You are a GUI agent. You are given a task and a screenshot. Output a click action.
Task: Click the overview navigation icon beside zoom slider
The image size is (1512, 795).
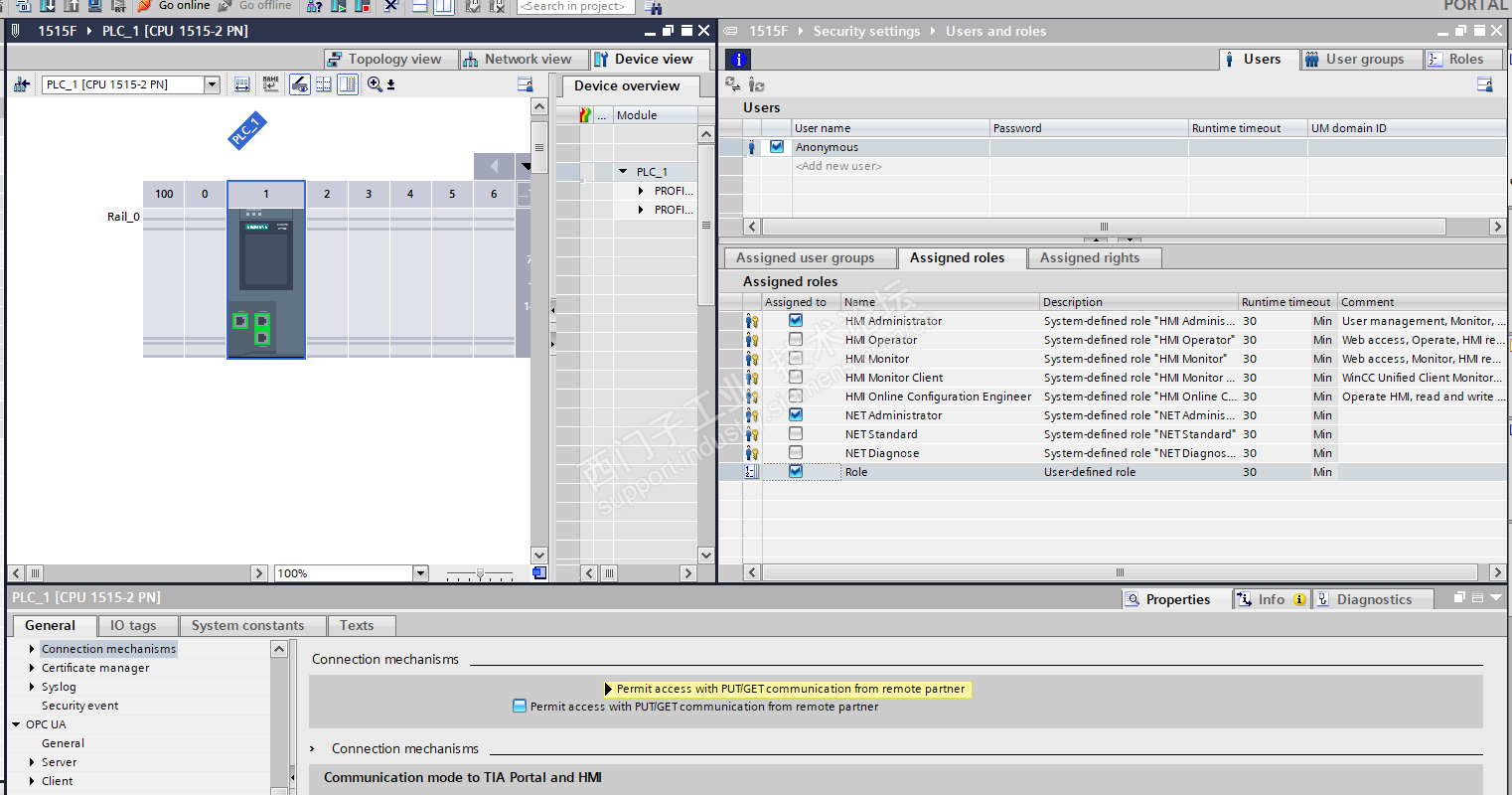[x=539, y=572]
